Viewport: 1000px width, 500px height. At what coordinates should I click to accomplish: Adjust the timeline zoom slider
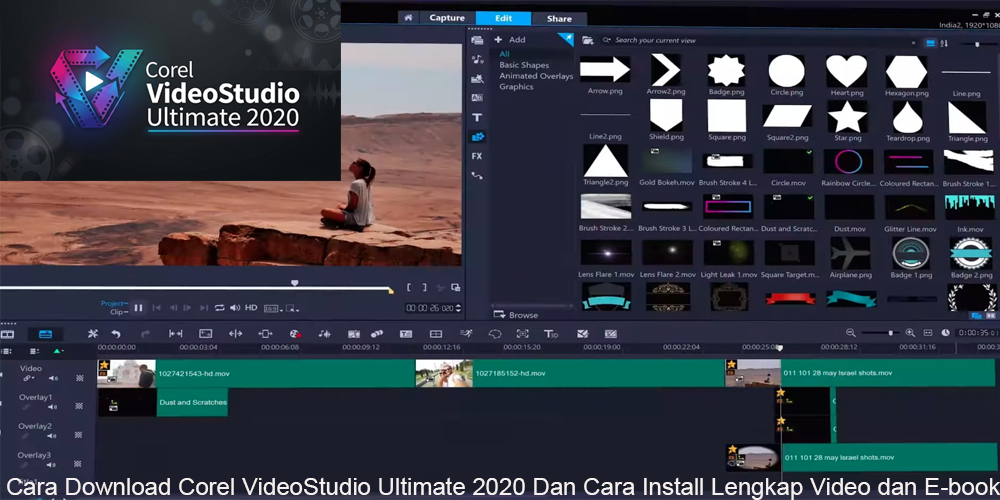[x=880, y=333]
